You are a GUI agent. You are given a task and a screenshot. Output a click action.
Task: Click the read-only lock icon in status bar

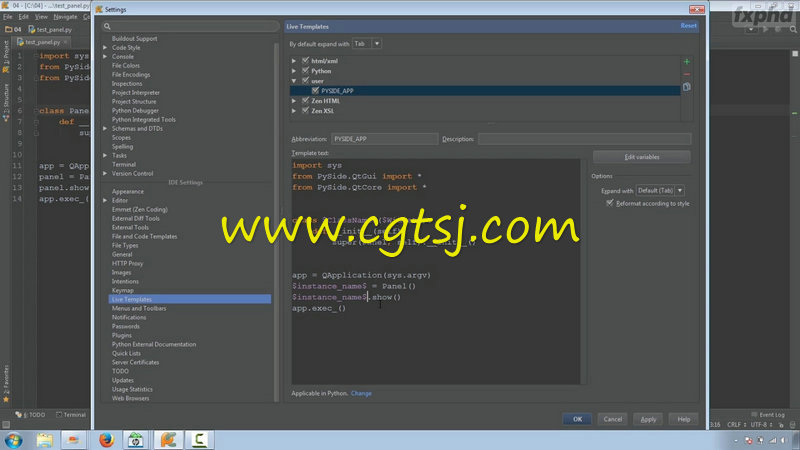pyautogui.click(x=781, y=424)
